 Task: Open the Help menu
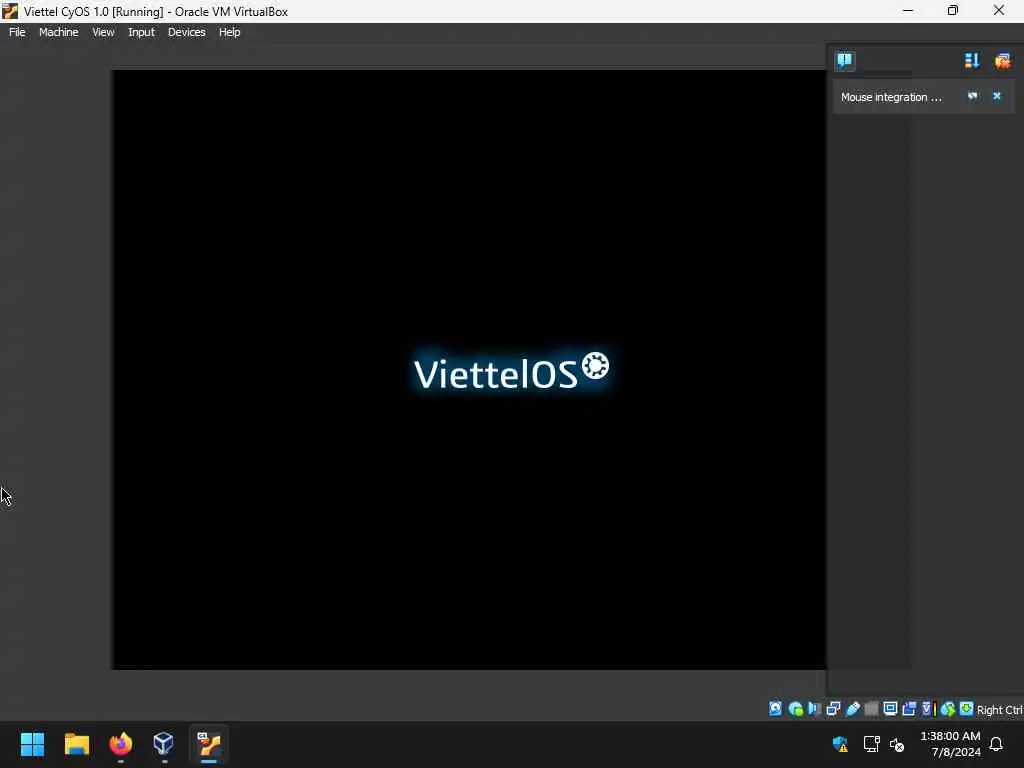229,32
